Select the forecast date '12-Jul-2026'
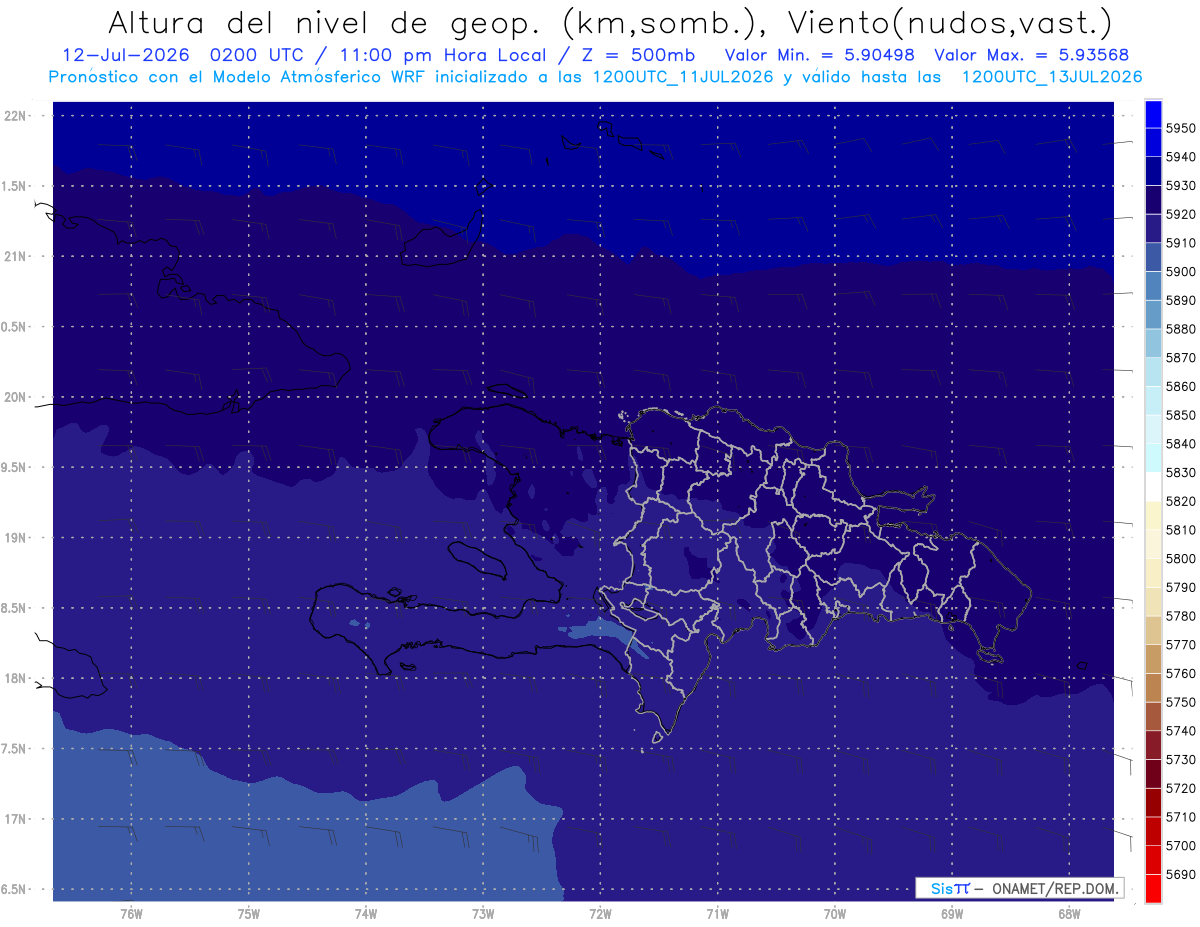Viewport: 1200px width, 927px height. coord(128,55)
